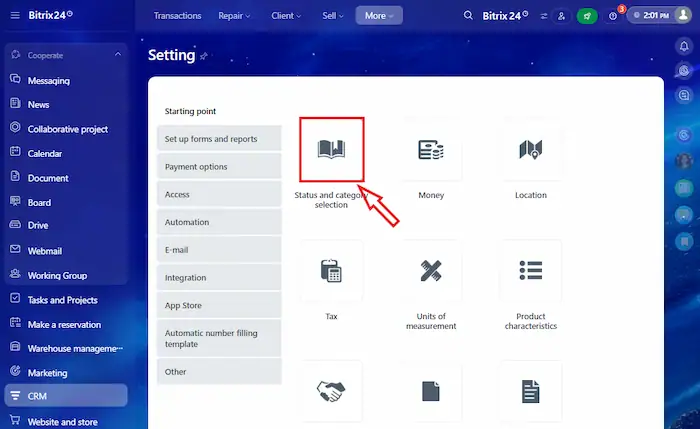Click the invite user icon in header
Viewport: 700px width, 429px height.
[561, 16]
